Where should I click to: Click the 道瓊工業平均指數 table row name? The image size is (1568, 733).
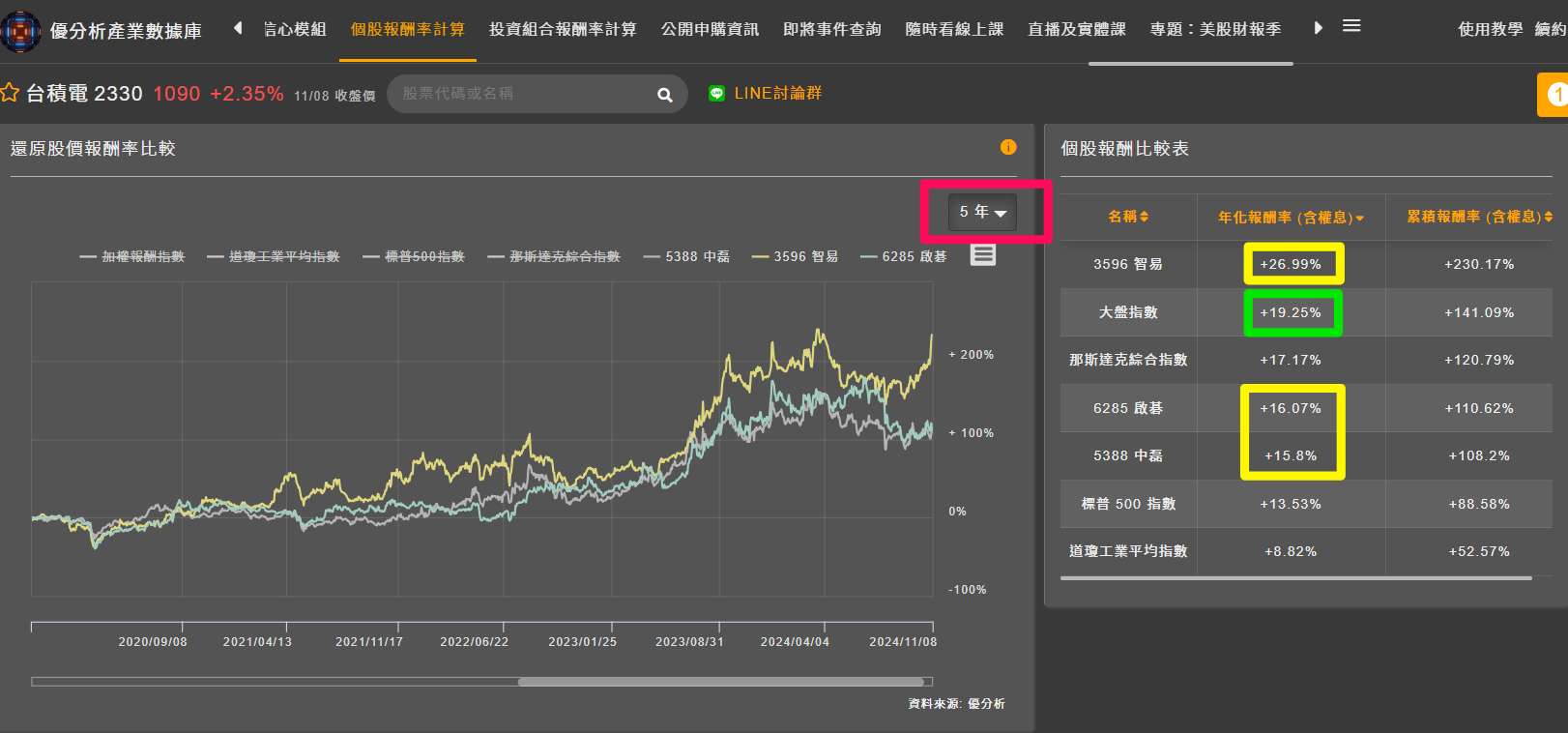1128,551
